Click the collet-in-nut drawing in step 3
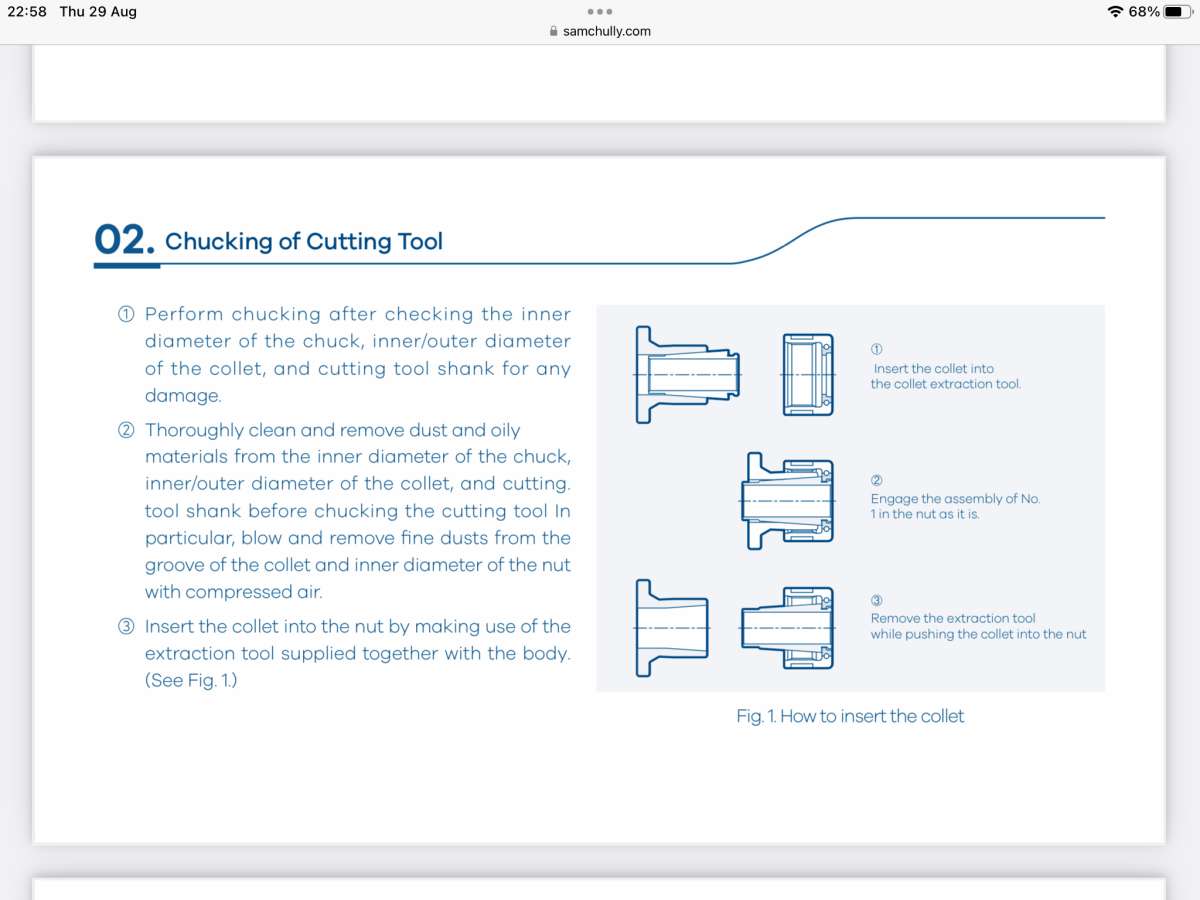The image size is (1200, 900). pyautogui.click(x=787, y=628)
